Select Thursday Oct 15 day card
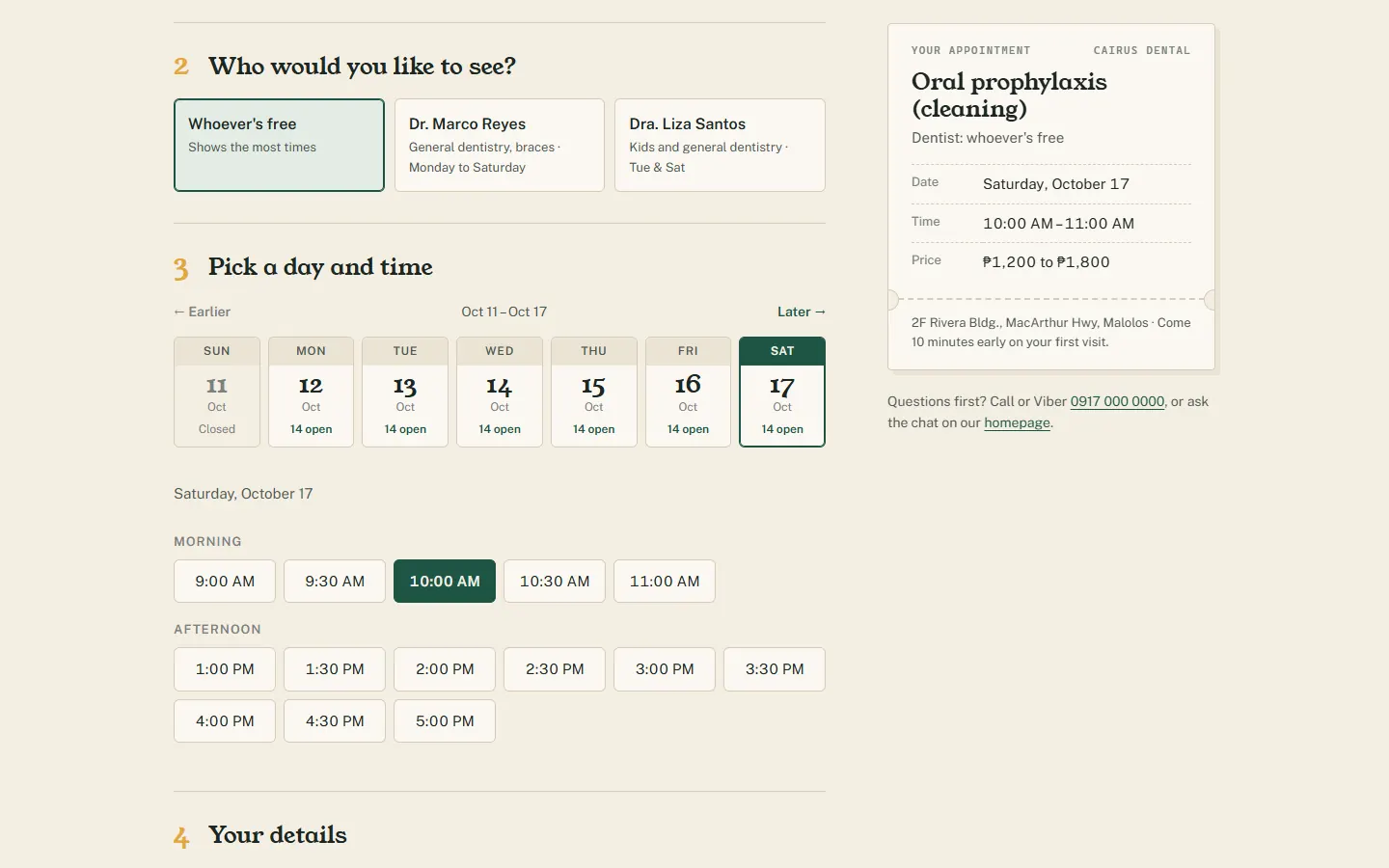This screenshot has width=1389, height=868. tap(594, 392)
